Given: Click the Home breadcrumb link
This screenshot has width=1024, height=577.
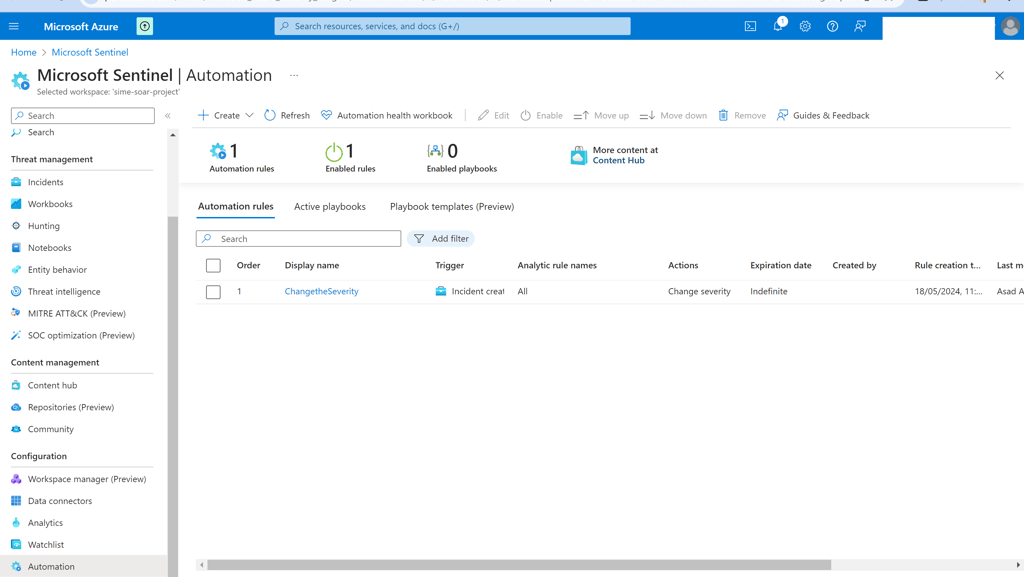Looking at the screenshot, I should pyautogui.click(x=24, y=52).
